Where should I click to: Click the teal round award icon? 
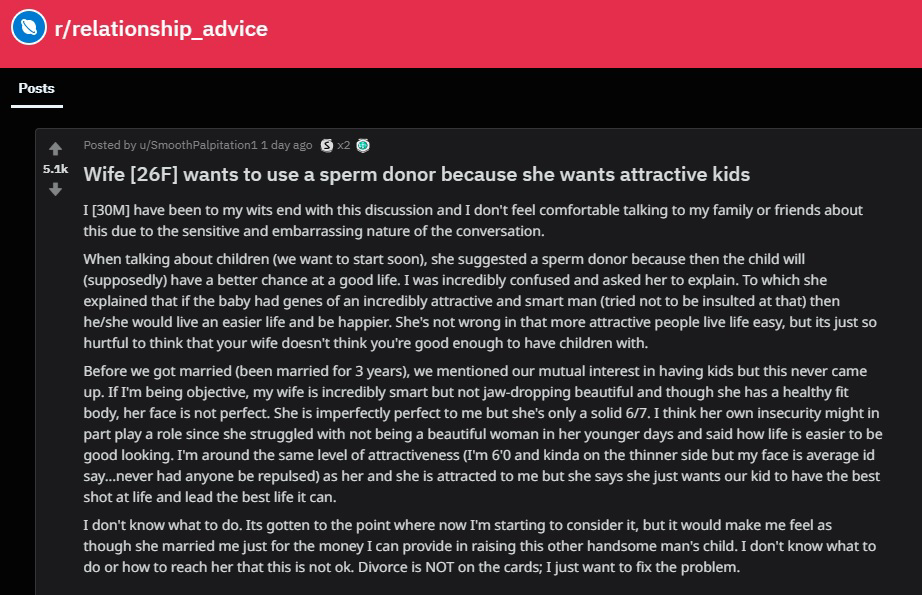tap(363, 145)
